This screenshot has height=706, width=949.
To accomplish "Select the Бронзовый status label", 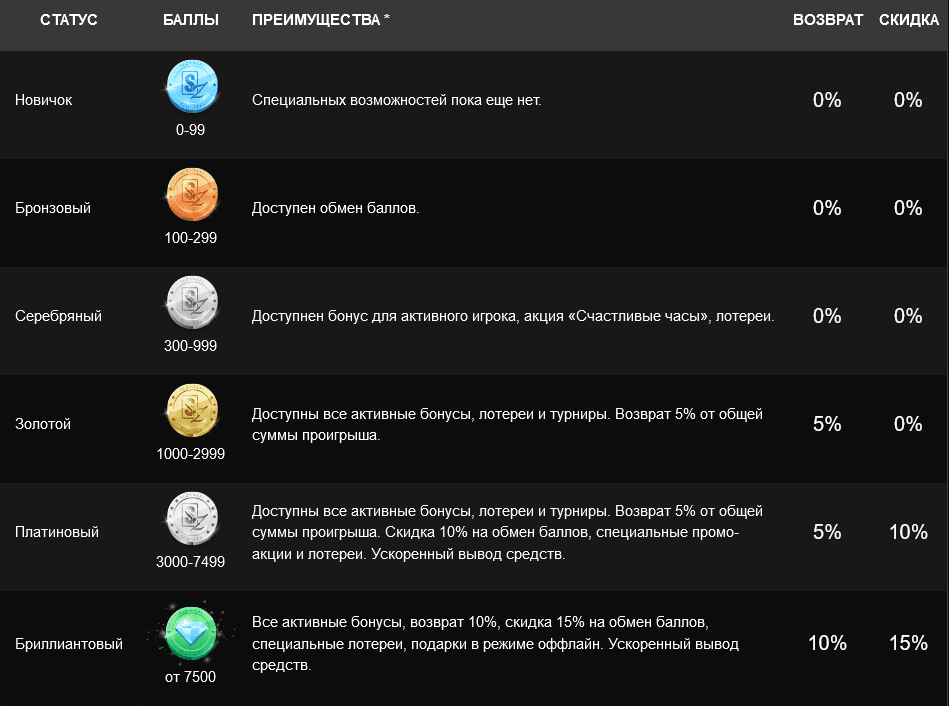I will point(53,208).
